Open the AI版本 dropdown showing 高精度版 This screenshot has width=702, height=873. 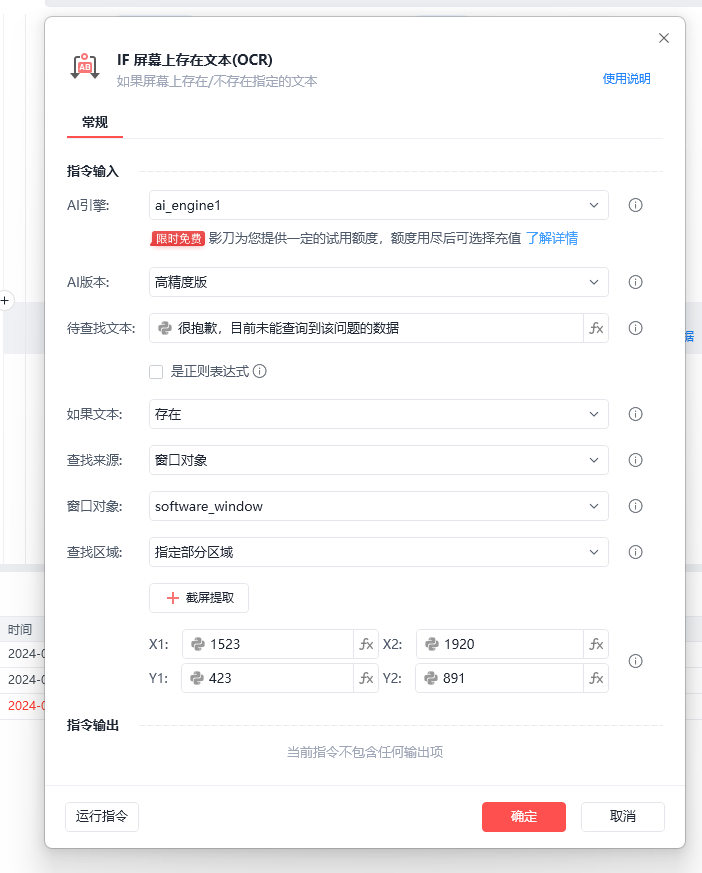pos(379,282)
